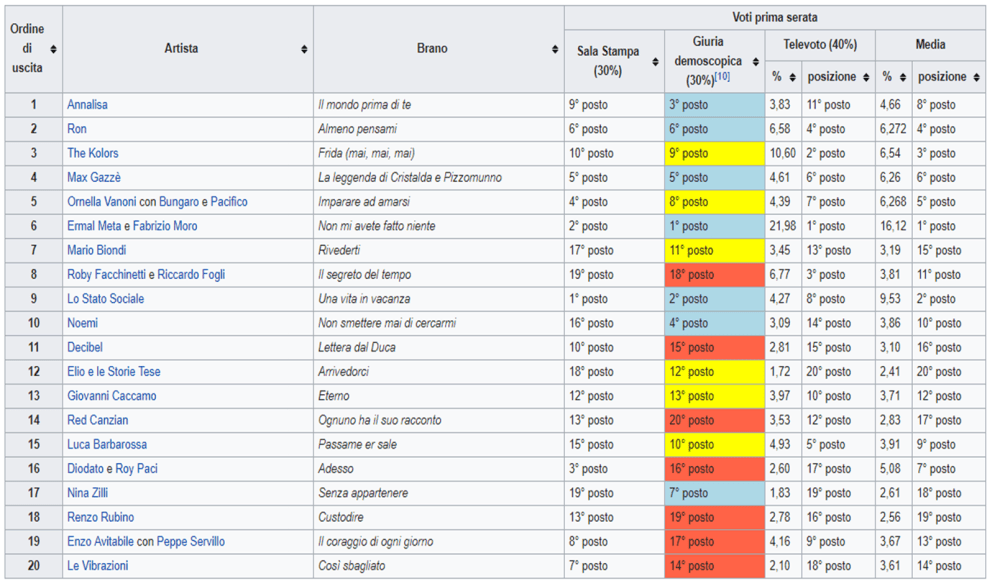Image resolution: width=1000 pixels, height=581 pixels.
Task: Open the Le Vibrazioni link
Action: [x=97, y=566]
